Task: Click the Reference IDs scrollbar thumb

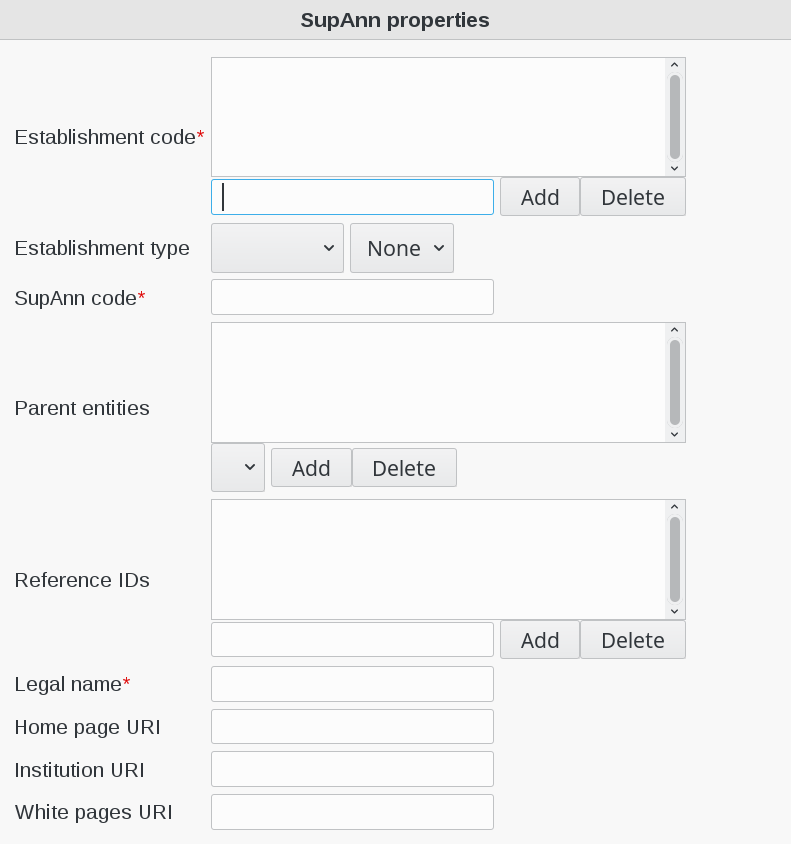Action: tap(675, 559)
